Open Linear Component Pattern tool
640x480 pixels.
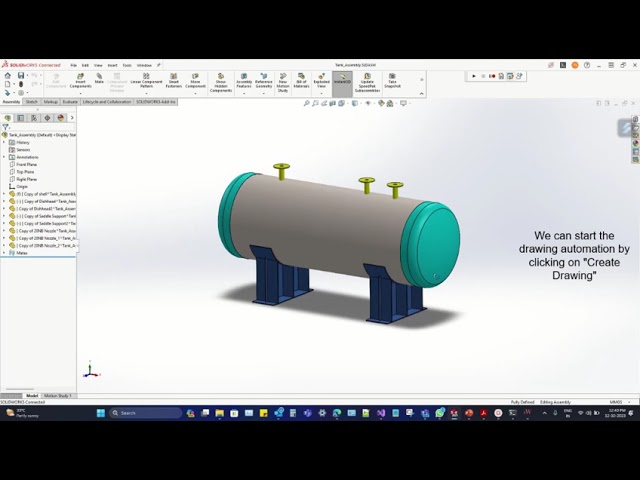point(146,81)
